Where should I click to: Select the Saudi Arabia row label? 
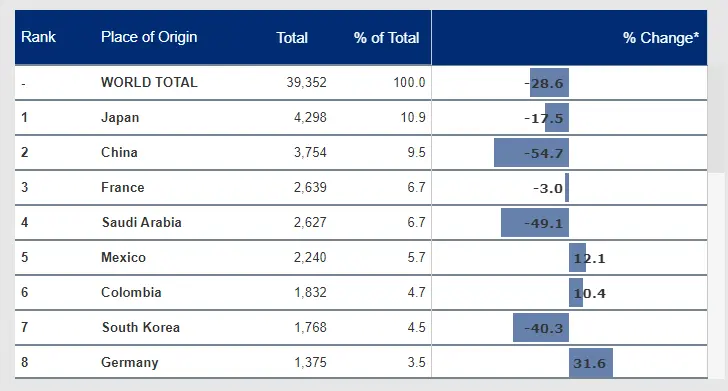(x=142, y=222)
